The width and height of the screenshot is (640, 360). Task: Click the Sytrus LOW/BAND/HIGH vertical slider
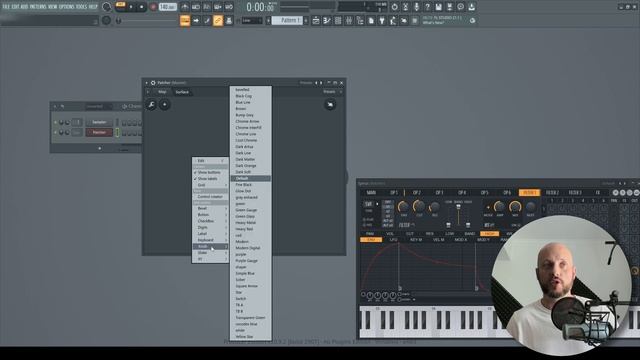click(458, 215)
